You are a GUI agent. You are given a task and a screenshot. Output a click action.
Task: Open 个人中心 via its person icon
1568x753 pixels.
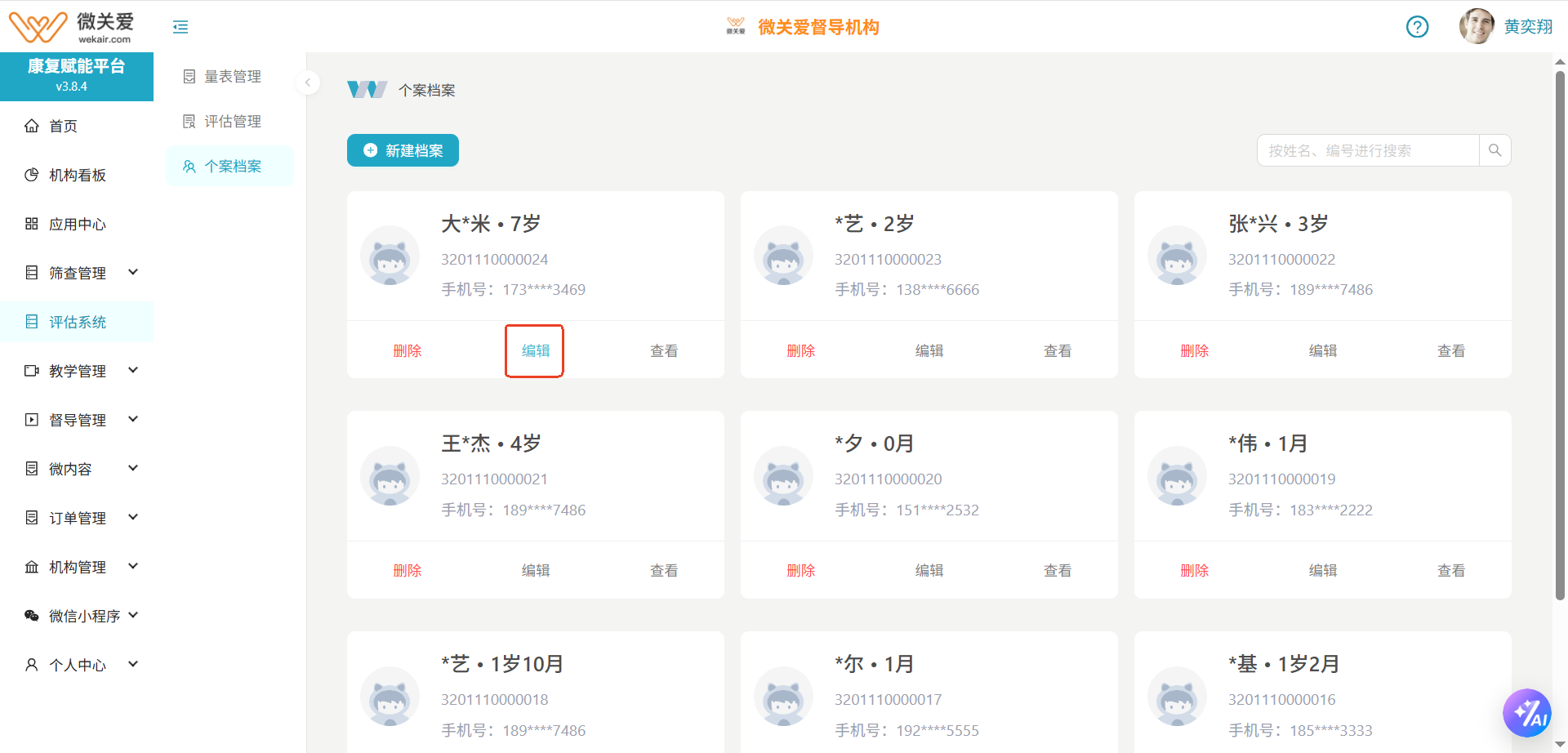coord(31,664)
